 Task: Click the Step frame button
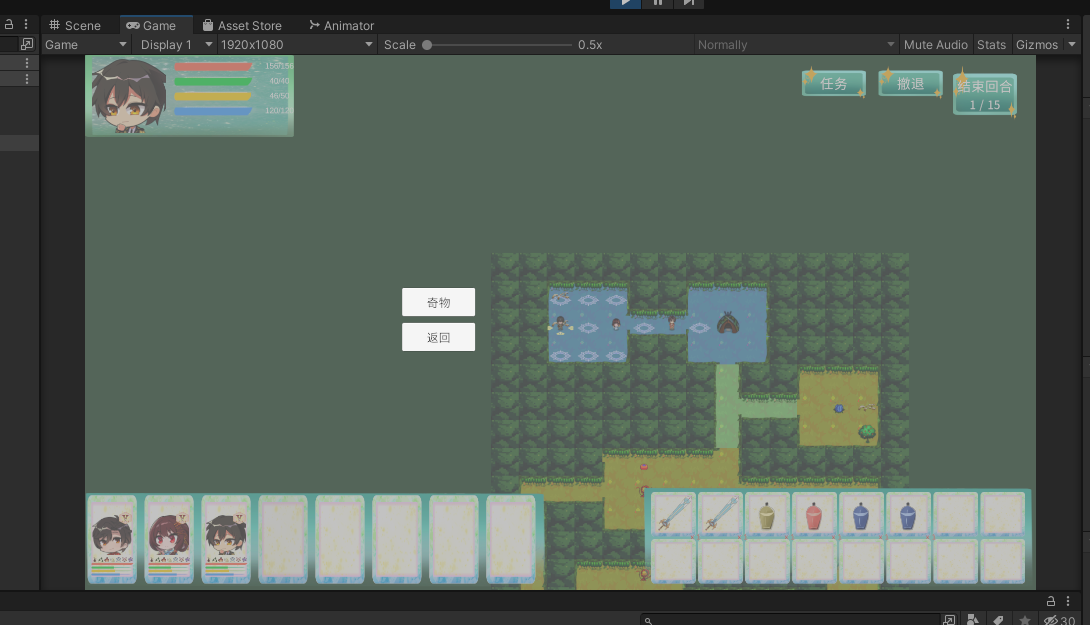click(688, 3)
